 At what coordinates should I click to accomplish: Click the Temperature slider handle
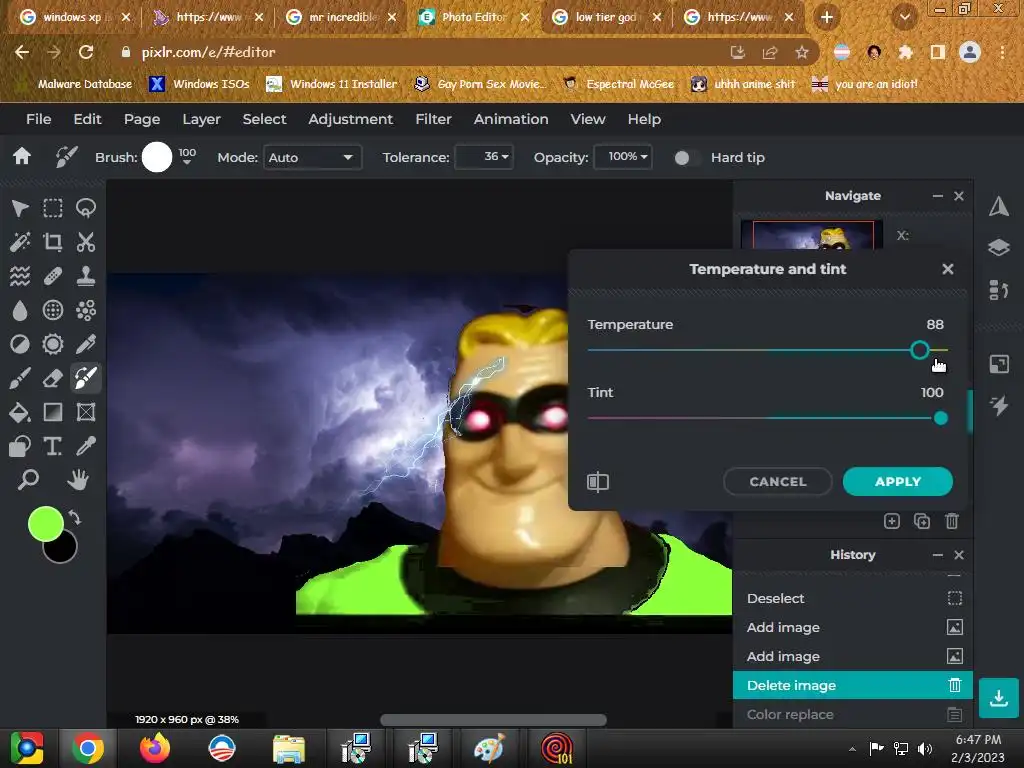920,350
